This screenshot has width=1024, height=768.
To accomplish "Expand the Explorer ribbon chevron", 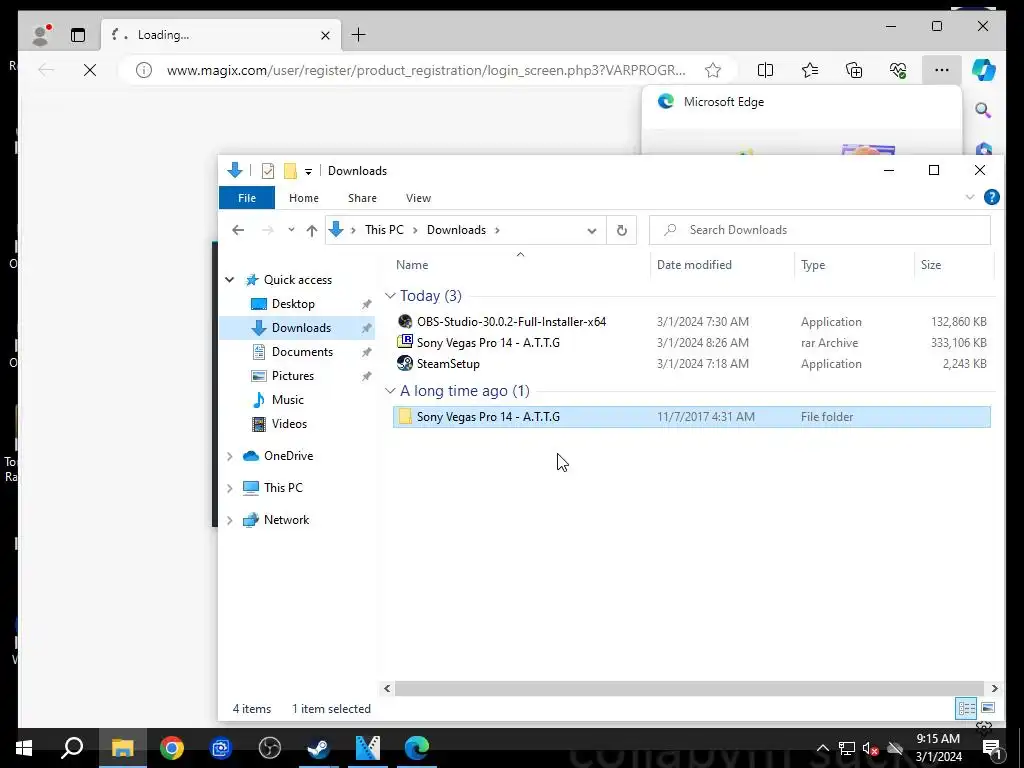I will pos(970,197).
